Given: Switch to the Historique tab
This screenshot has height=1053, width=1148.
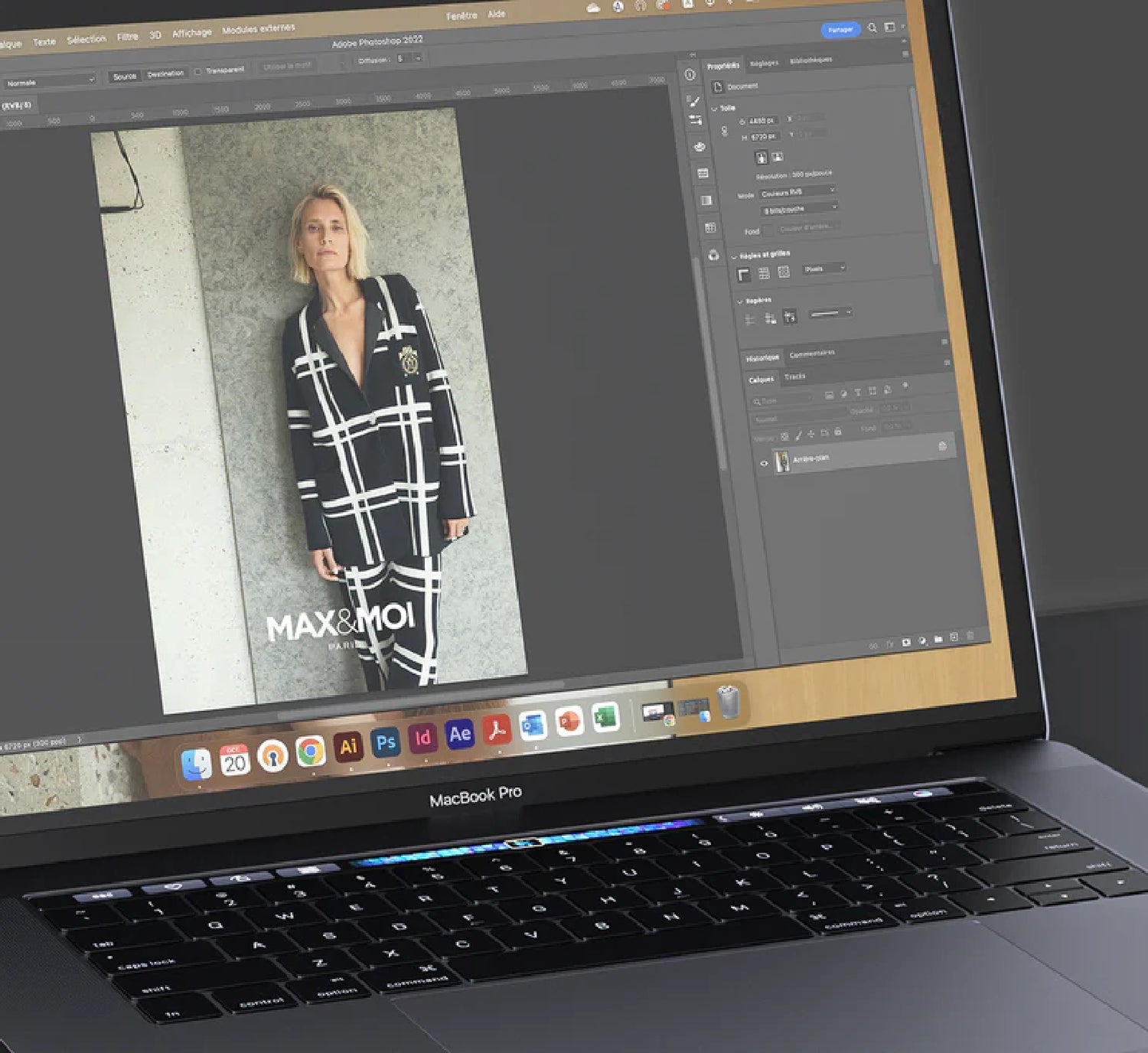Looking at the screenshot, I should pyautogui.click(x=762, y=358).
